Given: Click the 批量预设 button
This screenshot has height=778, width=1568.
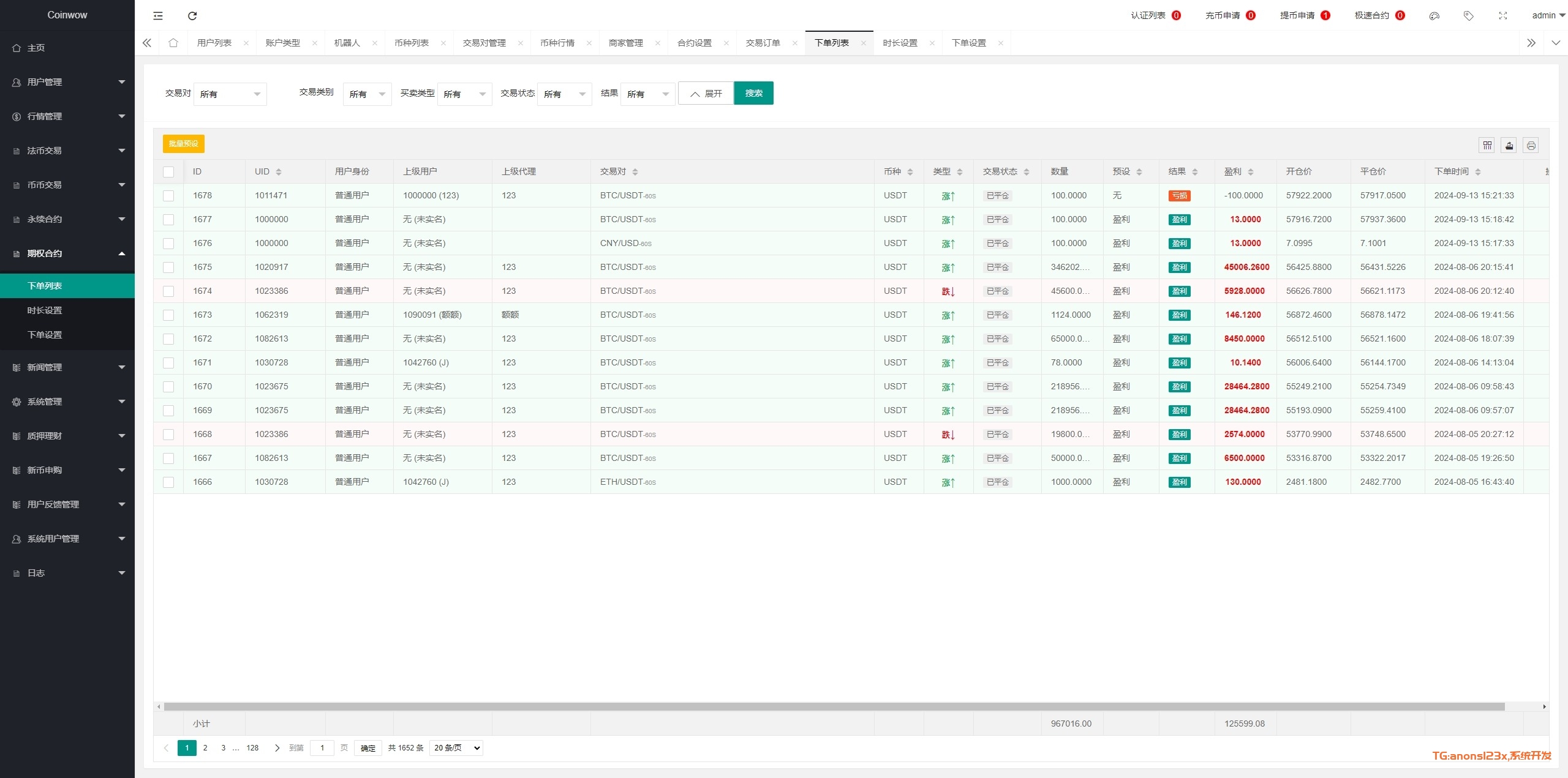Looking at the screenshot, I should (184, 144).
